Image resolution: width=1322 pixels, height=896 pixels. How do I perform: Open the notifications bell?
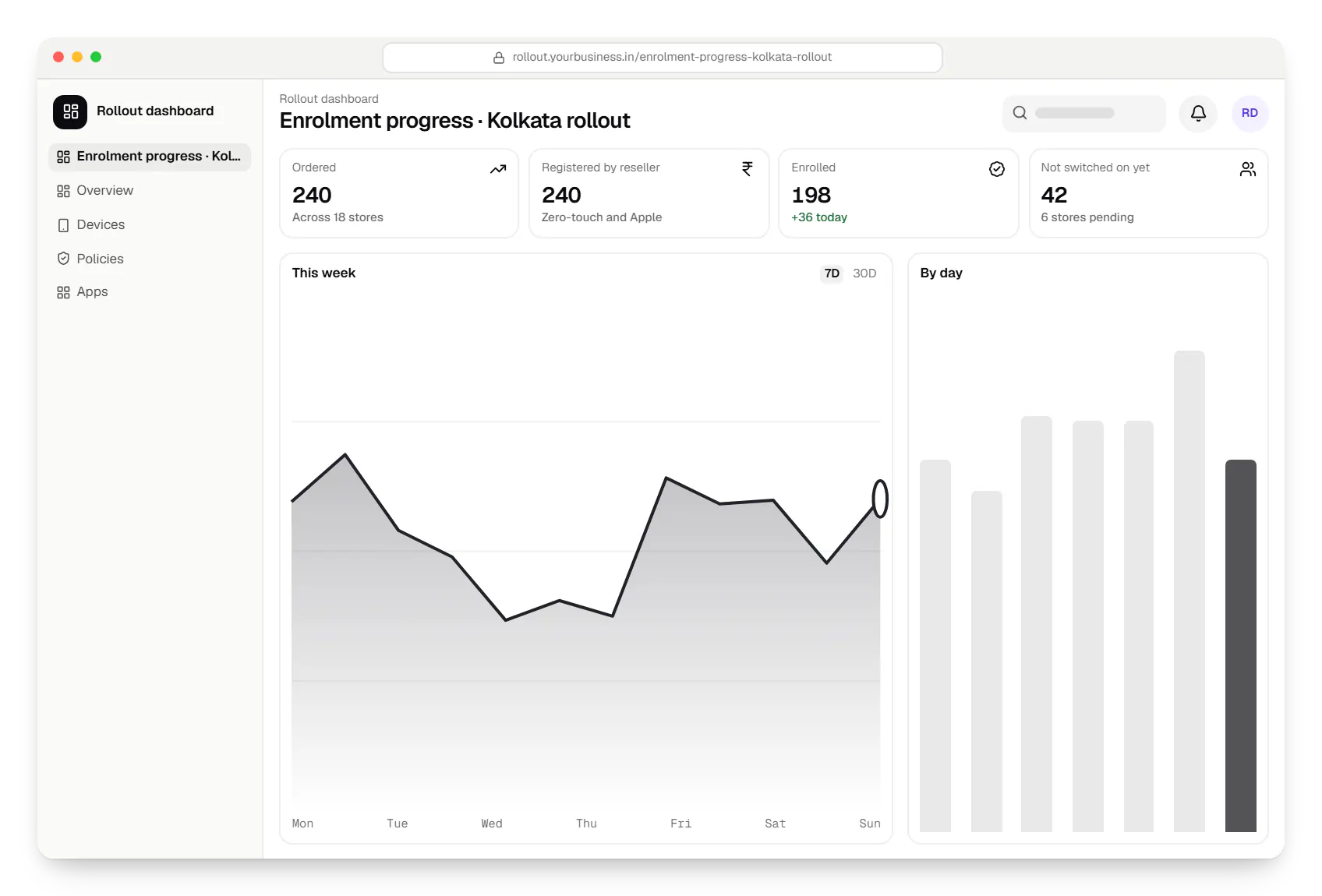(1198, 113)
